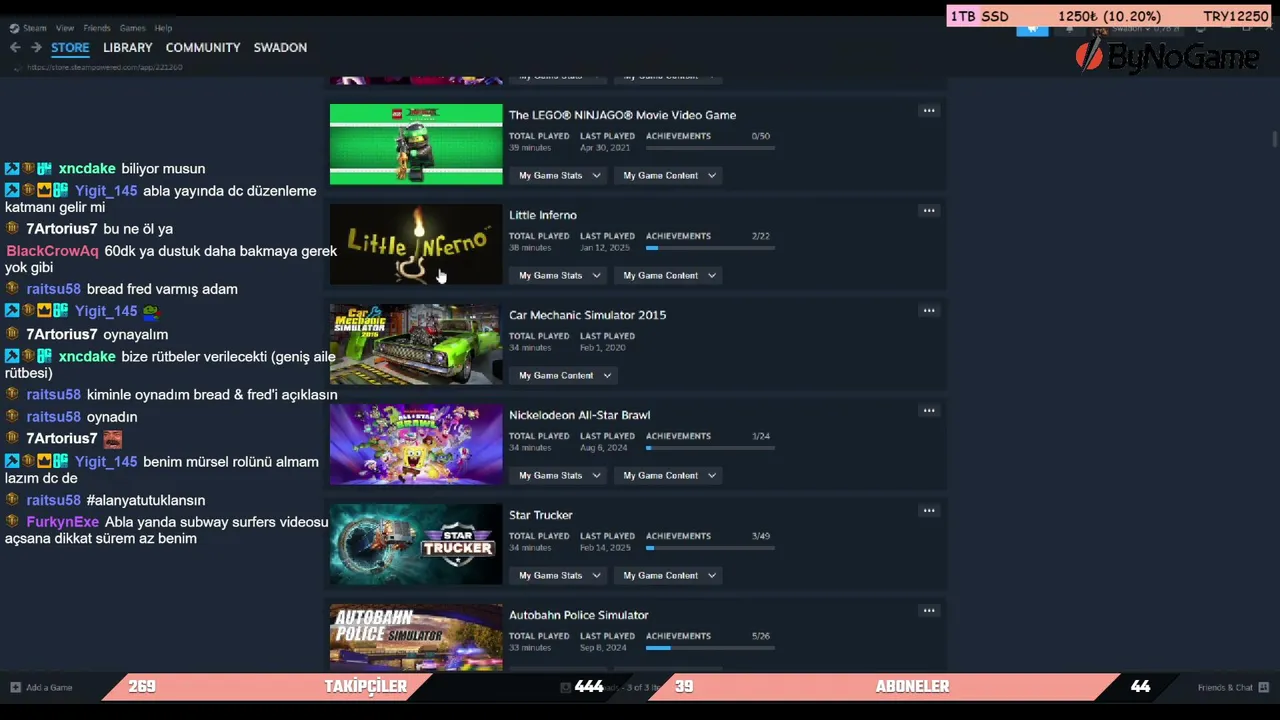Switch to the LIBRARY tab
This screenshot has height=720, width=1280.
point(128,47)
